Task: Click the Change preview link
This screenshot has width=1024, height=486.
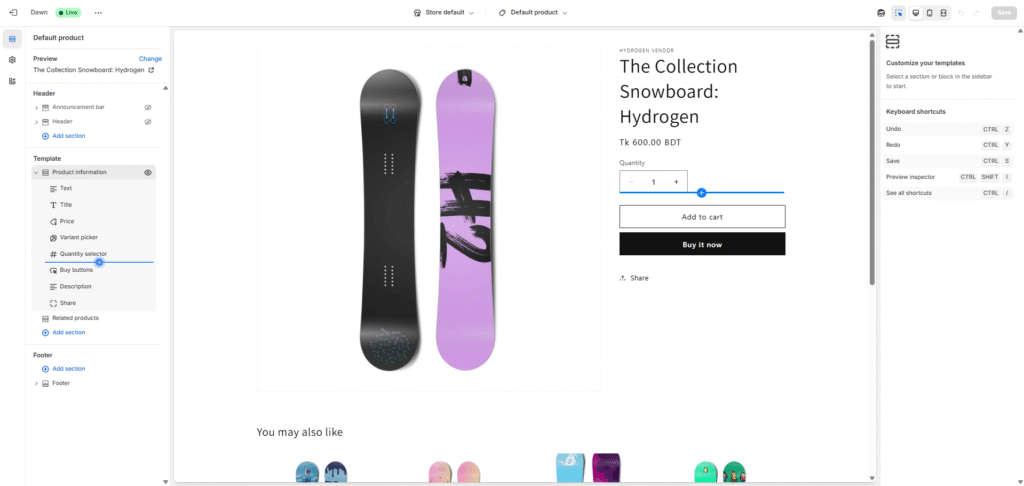Action: [150, 59]
